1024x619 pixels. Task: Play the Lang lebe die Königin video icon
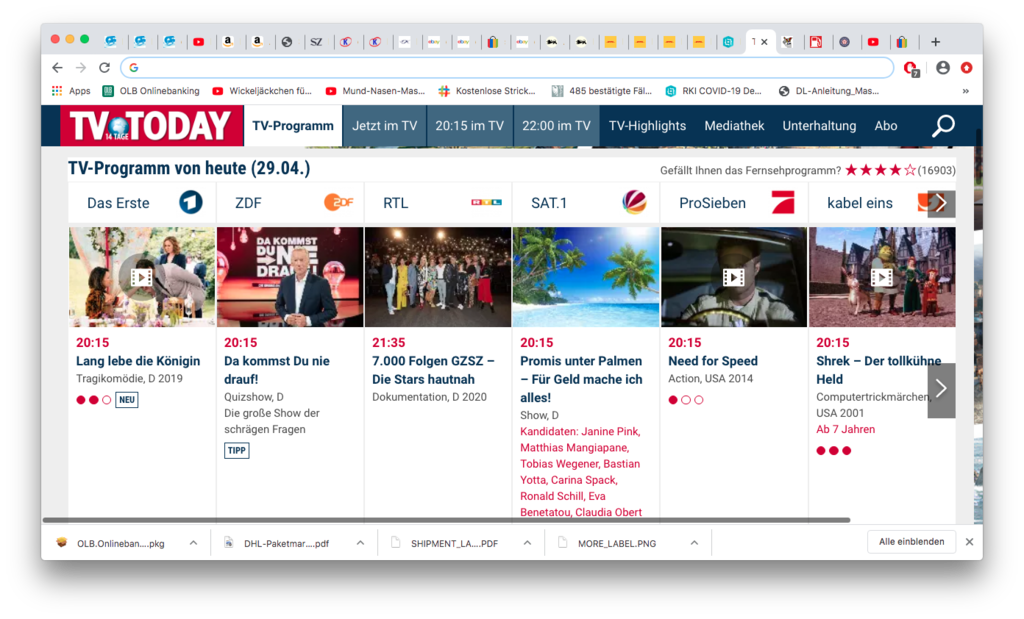click(141, 278)
